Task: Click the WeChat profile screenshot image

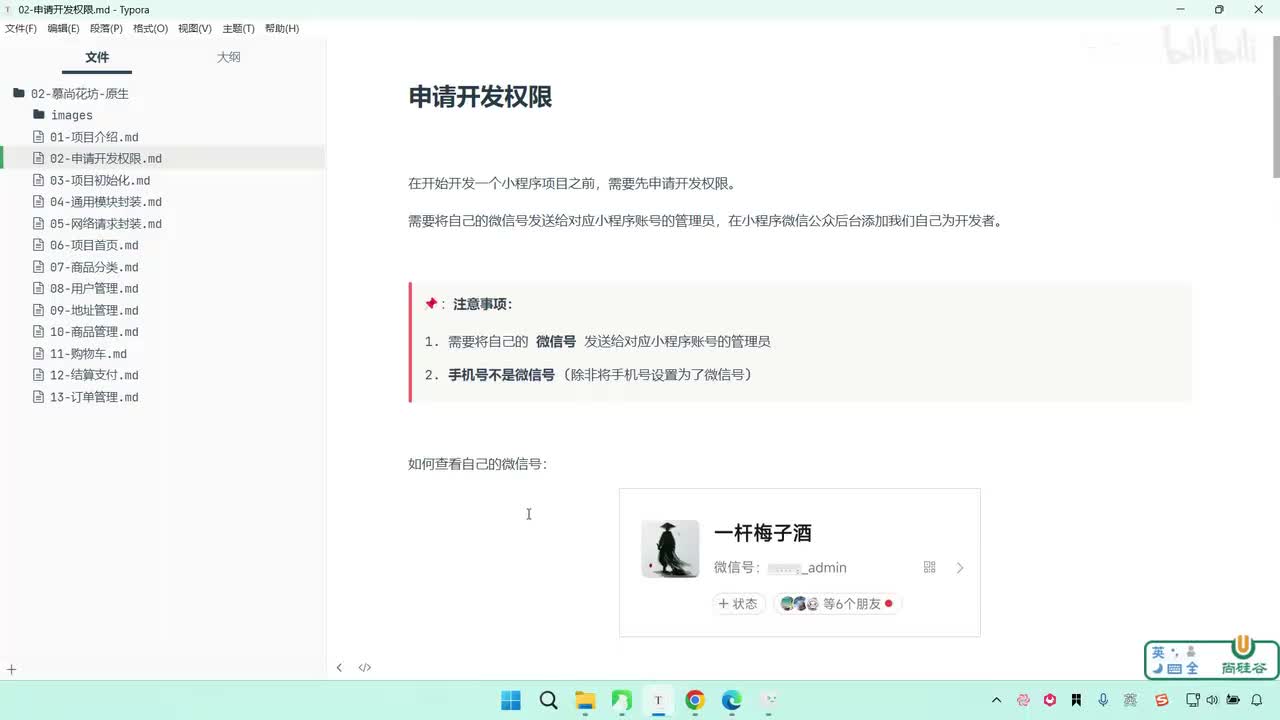Action: (800, 562)
